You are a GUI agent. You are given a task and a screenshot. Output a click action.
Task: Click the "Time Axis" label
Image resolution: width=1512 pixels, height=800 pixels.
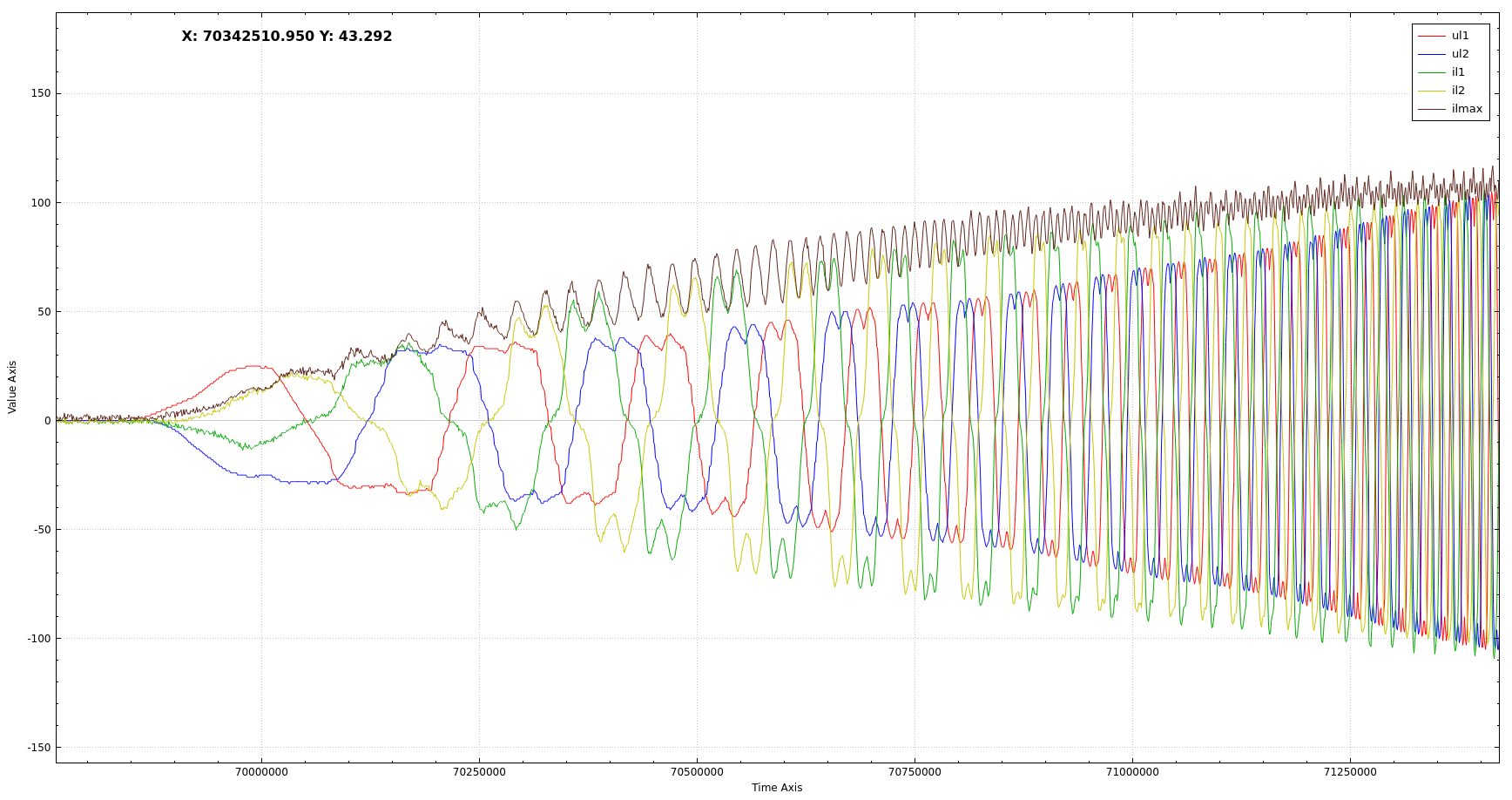(x=777, y=788)
